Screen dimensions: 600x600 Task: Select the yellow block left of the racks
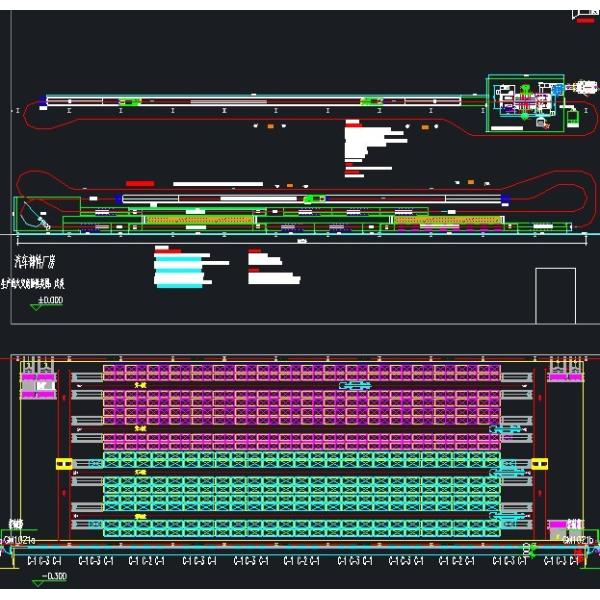coord(64,464)
